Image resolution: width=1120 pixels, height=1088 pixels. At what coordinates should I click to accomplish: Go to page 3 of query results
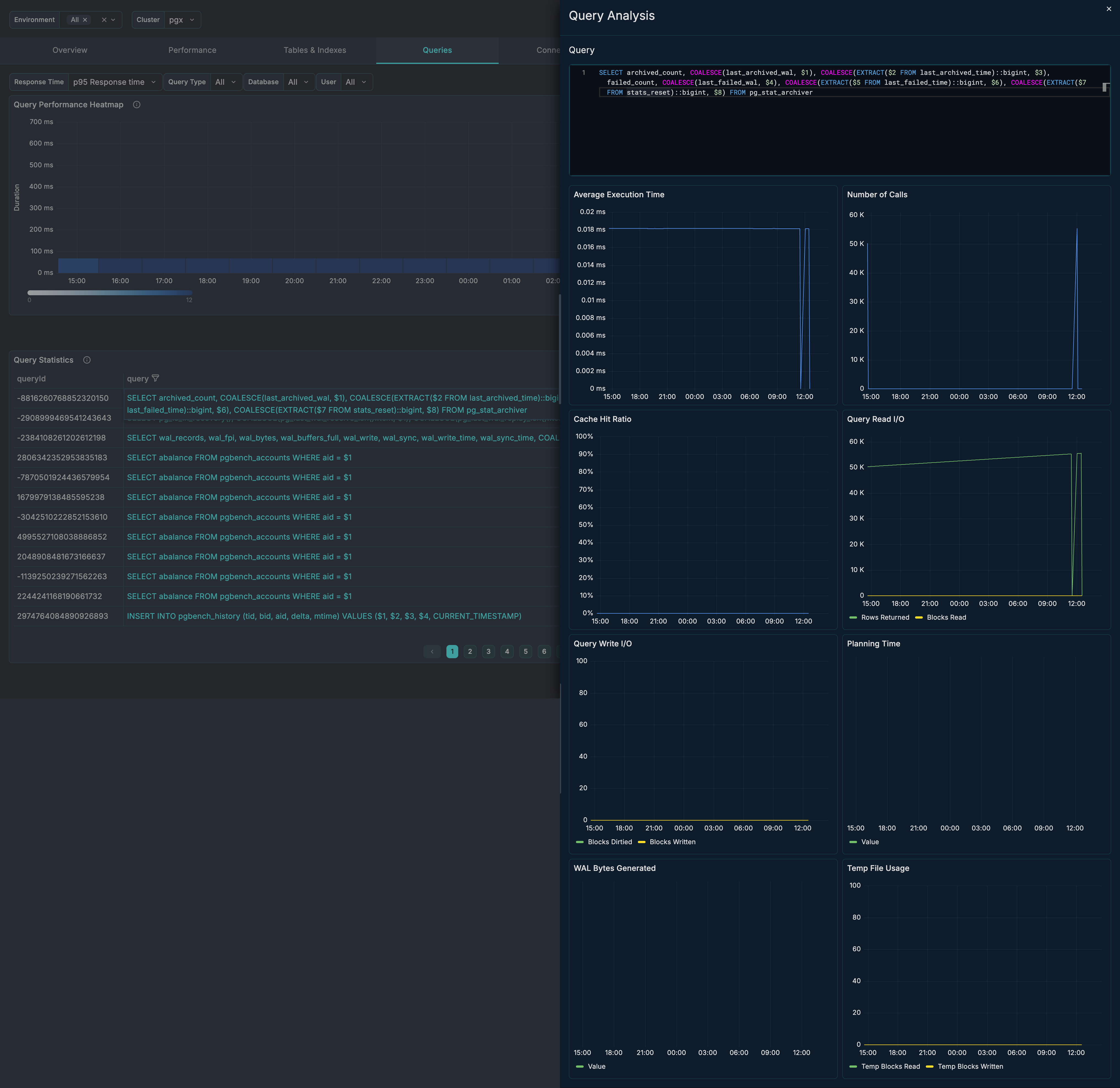pyautogui.click(x=488, y=651)
